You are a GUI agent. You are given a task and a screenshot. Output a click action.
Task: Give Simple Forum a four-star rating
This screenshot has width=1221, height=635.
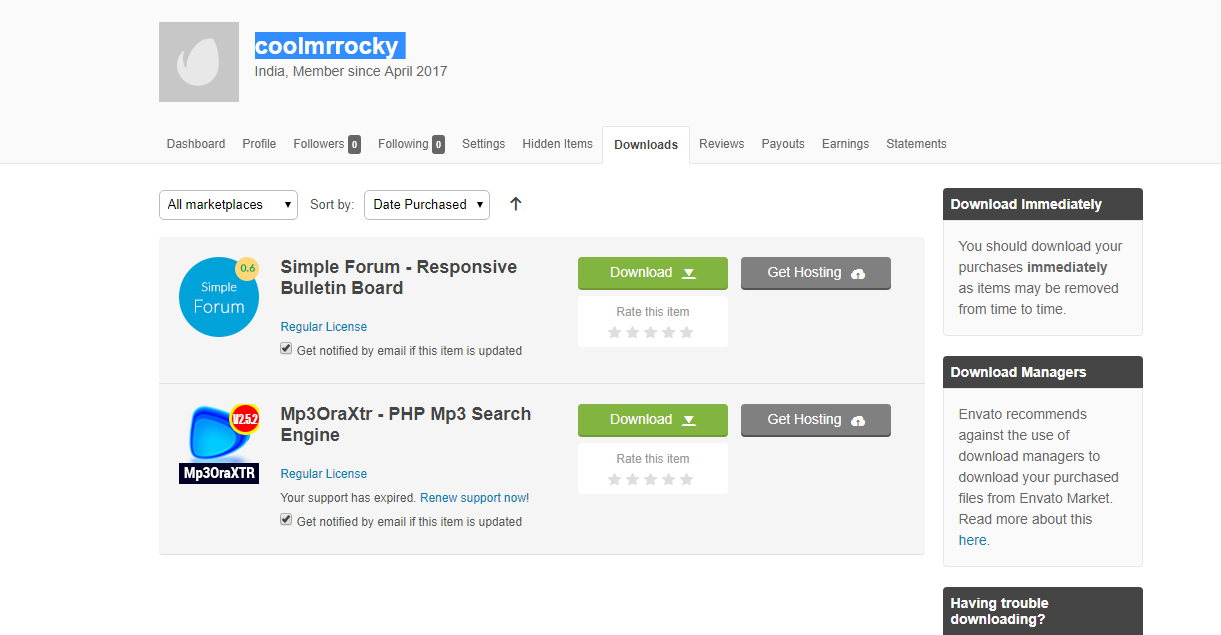(x=669, y=332)
